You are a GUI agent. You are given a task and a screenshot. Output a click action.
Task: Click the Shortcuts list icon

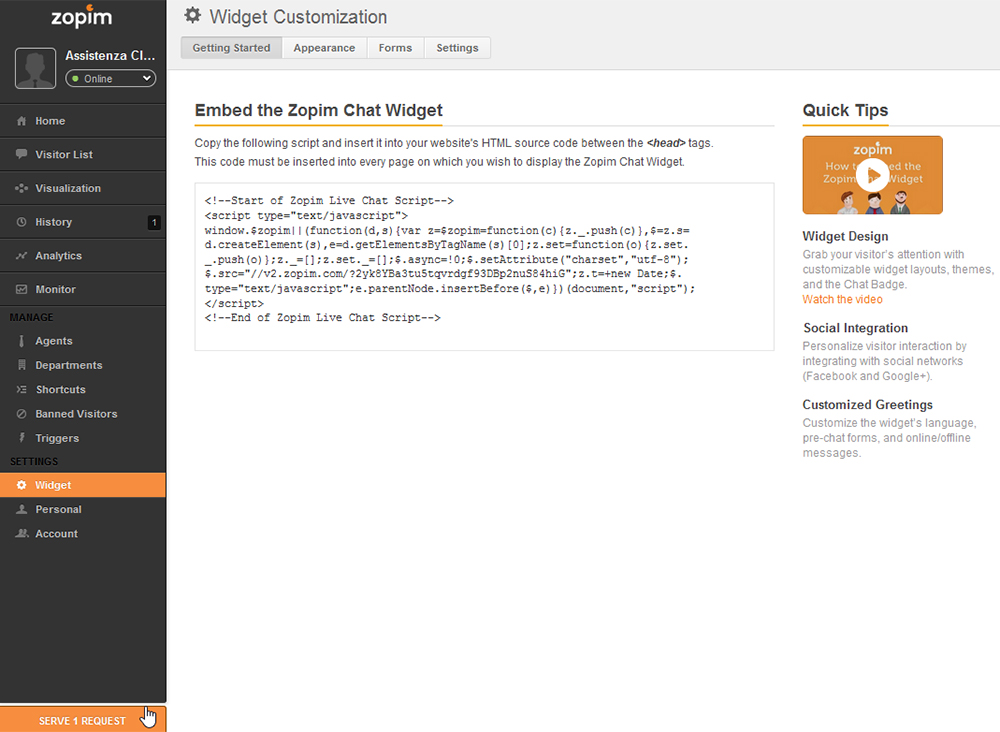[x=22, y=390]
